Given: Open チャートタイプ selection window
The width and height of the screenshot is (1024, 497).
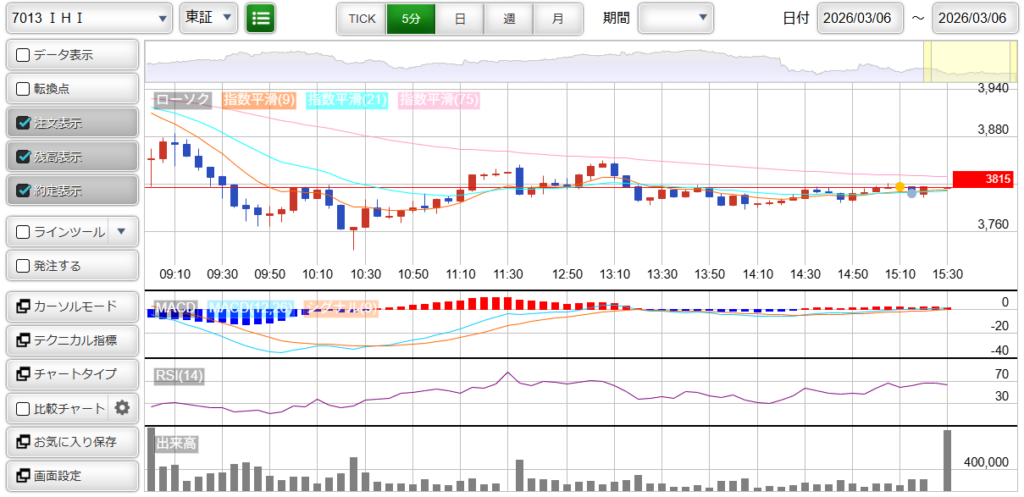Looking at the screenshot, I should (71, 374).
